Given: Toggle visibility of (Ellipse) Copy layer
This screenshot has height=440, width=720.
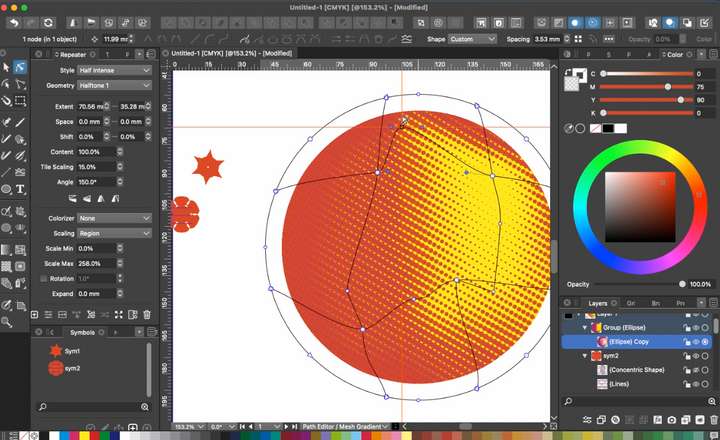Looking at the screenshot, I should (x=695, y=342).
